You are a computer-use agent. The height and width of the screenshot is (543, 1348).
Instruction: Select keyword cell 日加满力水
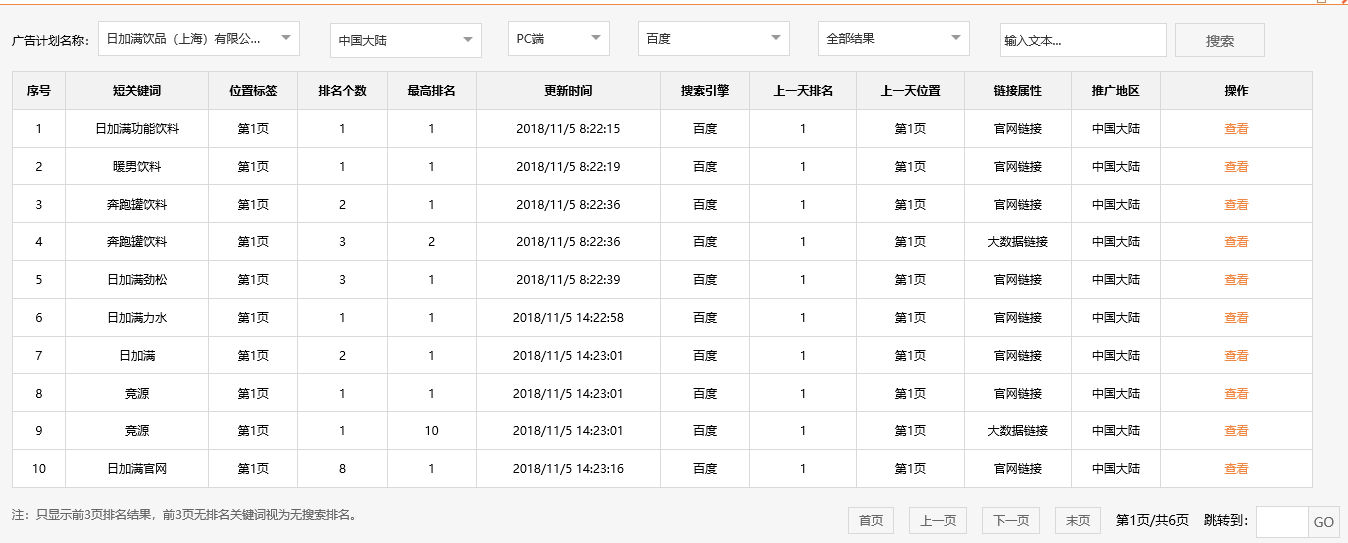[x=137, y=318]
